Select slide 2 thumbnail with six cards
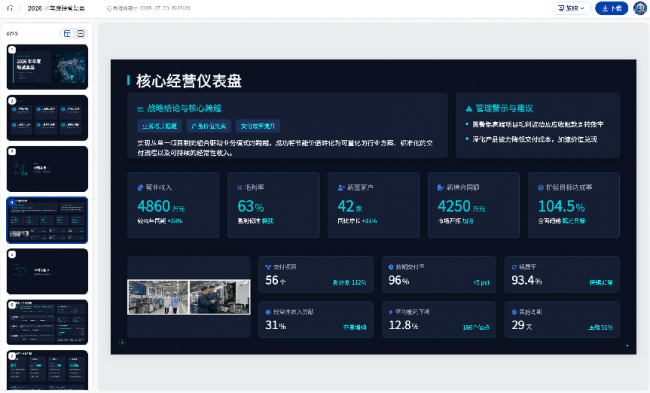The image size is (650, 393). [47, 118]
